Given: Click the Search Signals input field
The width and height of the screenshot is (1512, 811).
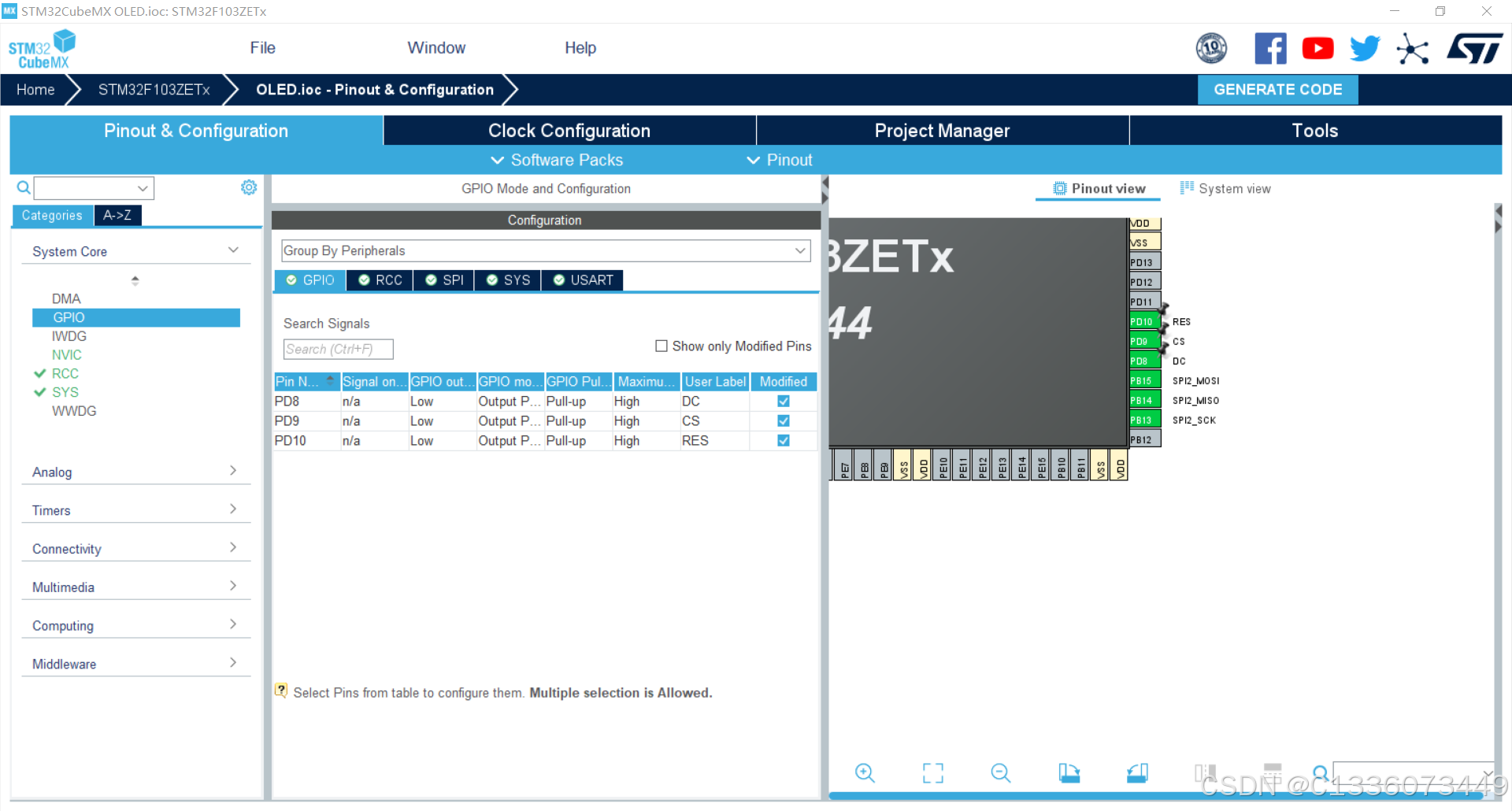Looking at the screenshot, I should 338,349.
